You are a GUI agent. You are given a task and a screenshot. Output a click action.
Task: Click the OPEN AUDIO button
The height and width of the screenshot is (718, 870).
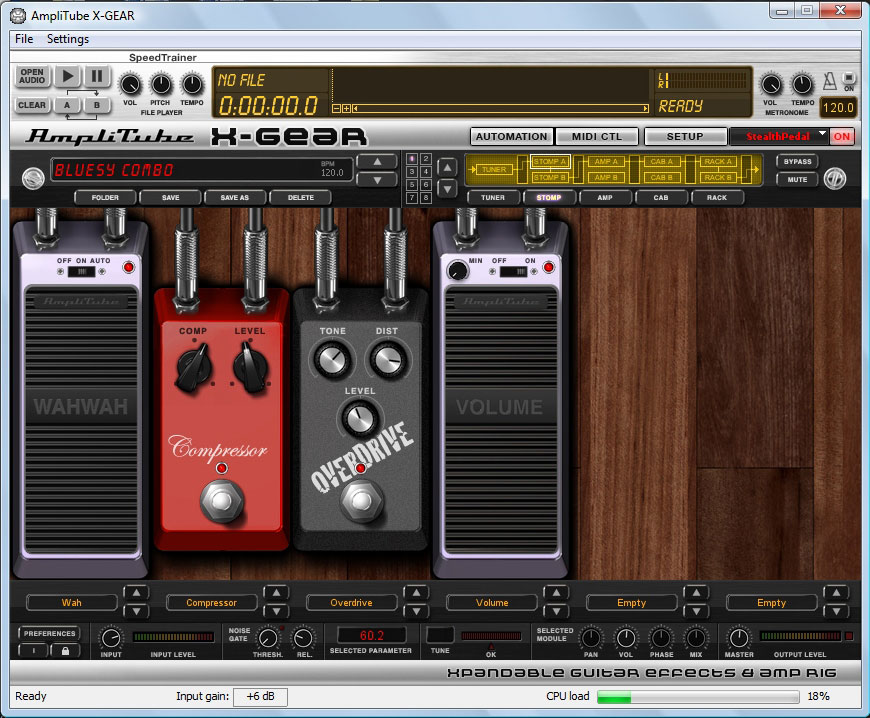click(32, 76)
